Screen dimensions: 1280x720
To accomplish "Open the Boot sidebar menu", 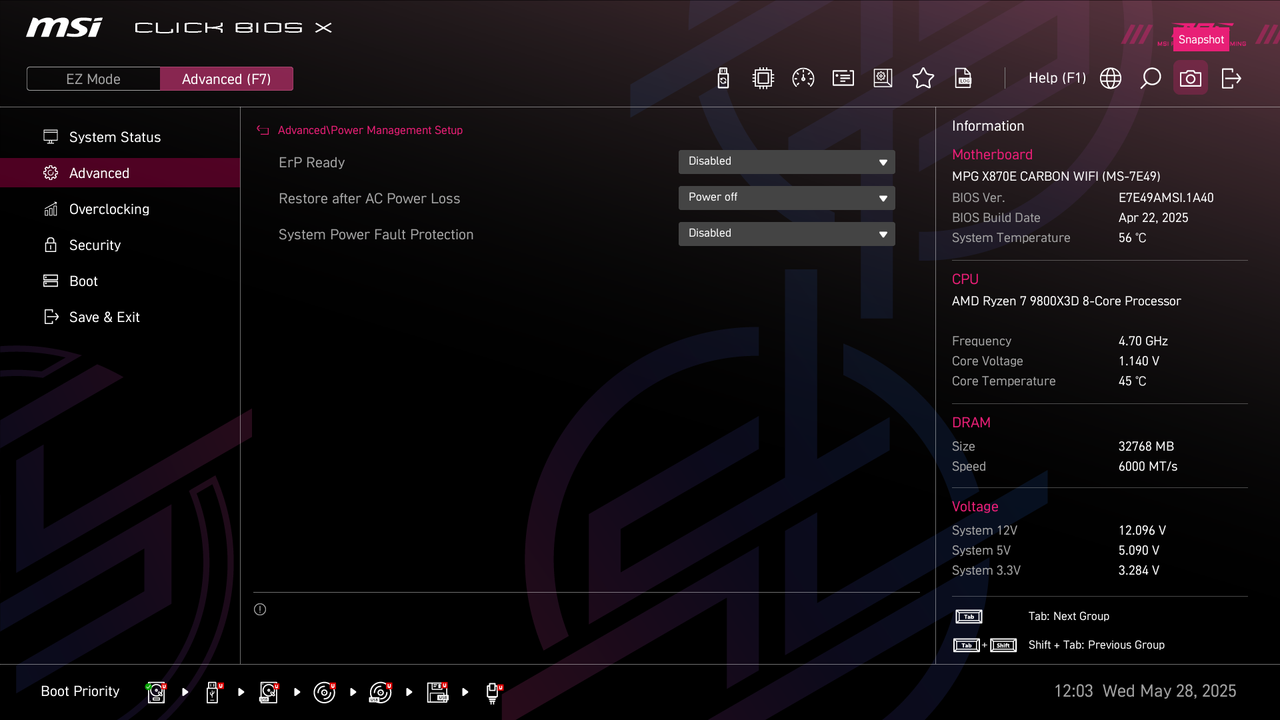I will tap(120, 281).
